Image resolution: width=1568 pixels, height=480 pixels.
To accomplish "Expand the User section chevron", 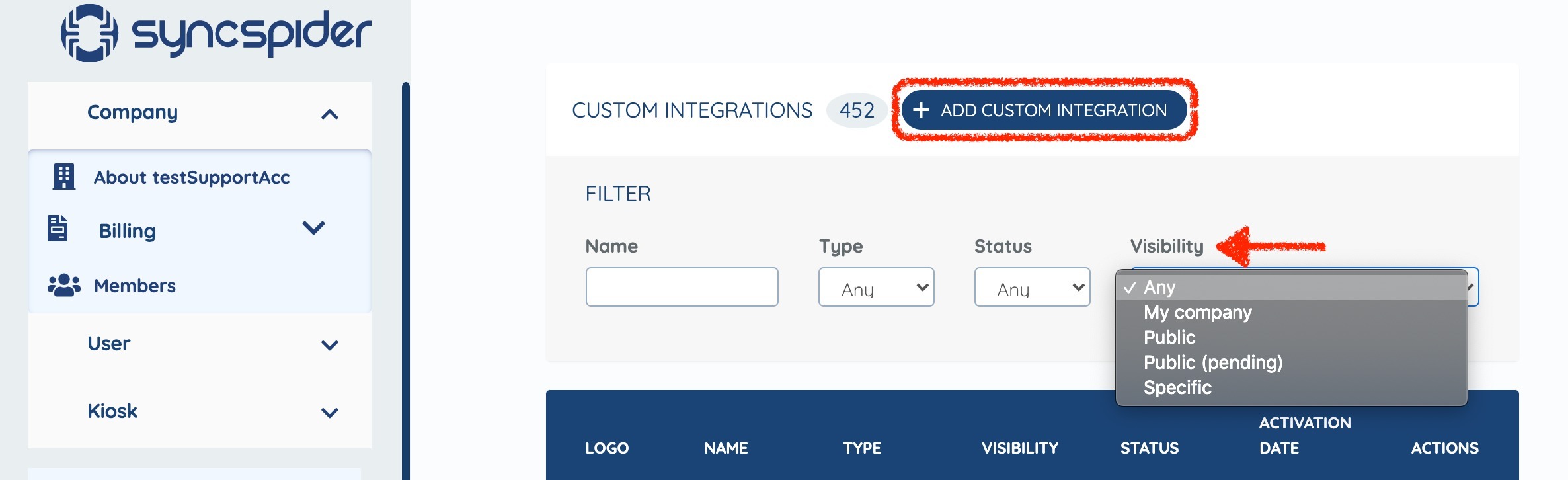I will 329,345.
